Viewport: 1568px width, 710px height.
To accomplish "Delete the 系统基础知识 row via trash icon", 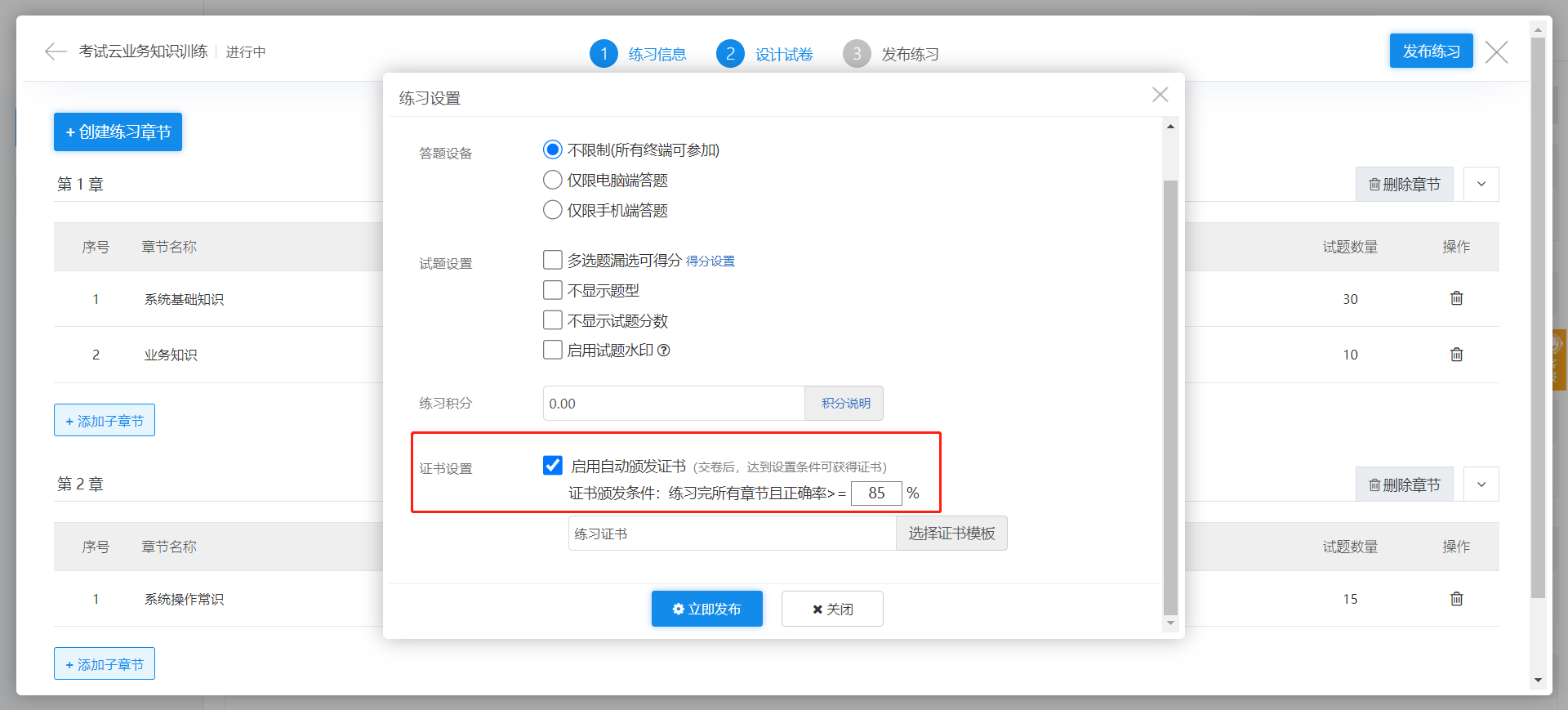I will click(x=1456, y=298).
